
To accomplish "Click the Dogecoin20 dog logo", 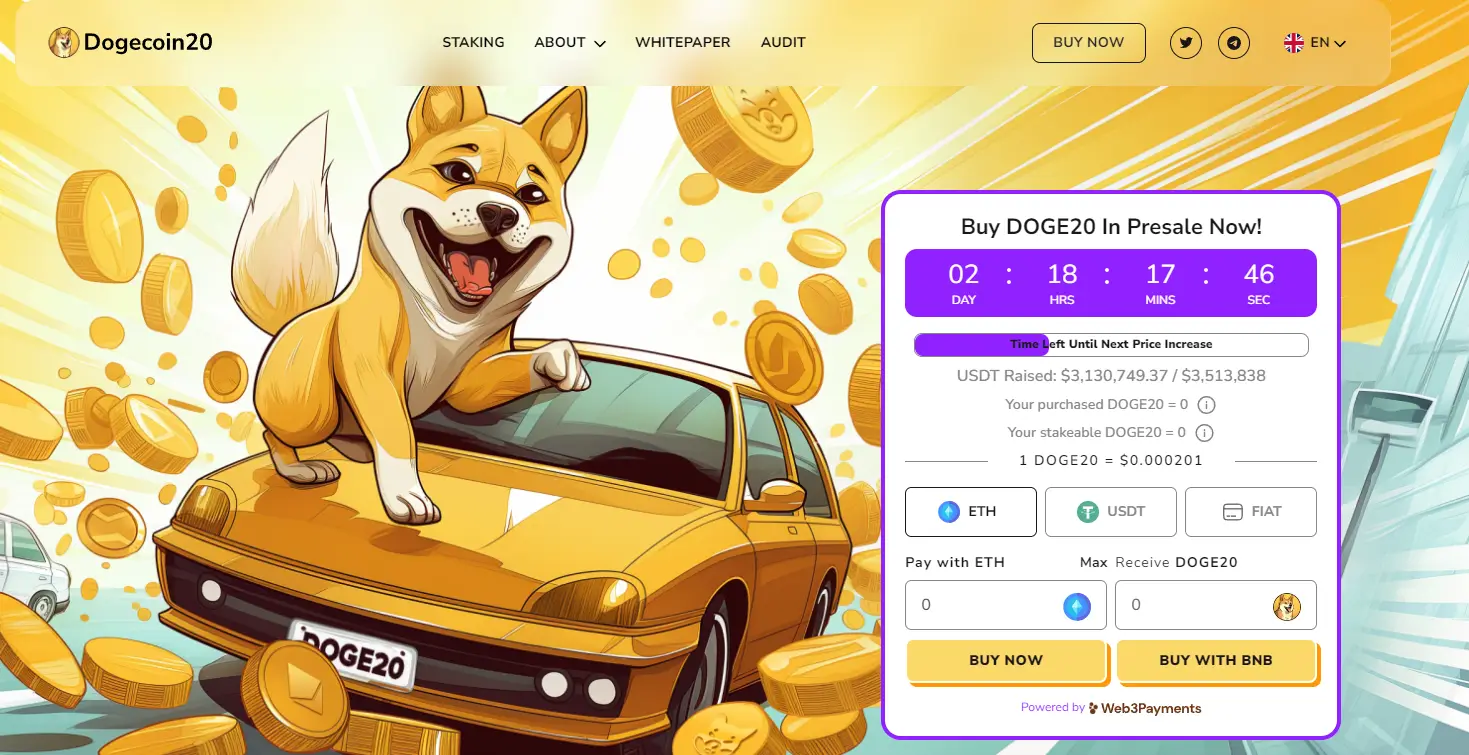I will 64,42.
